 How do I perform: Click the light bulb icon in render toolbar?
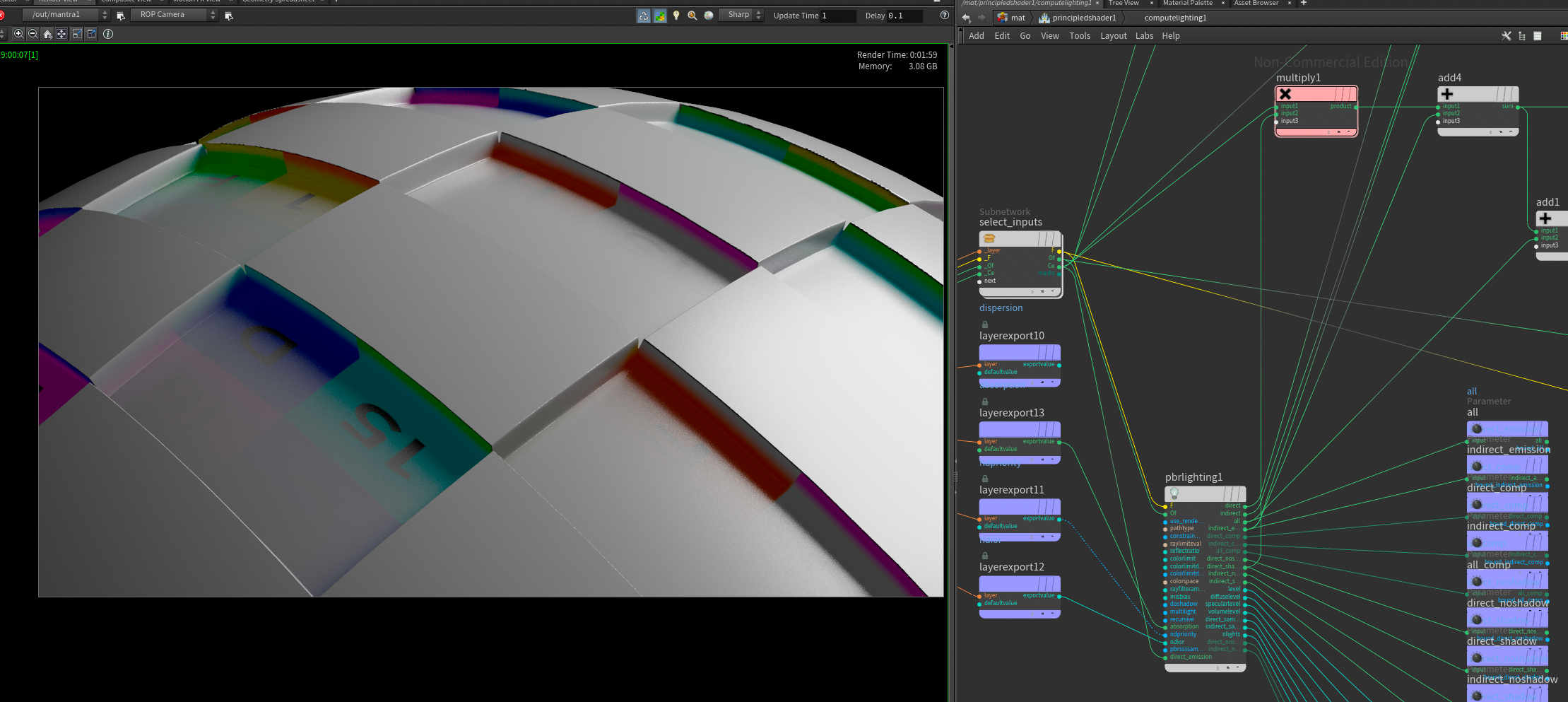pyautogui.click(x=676, y=16)
